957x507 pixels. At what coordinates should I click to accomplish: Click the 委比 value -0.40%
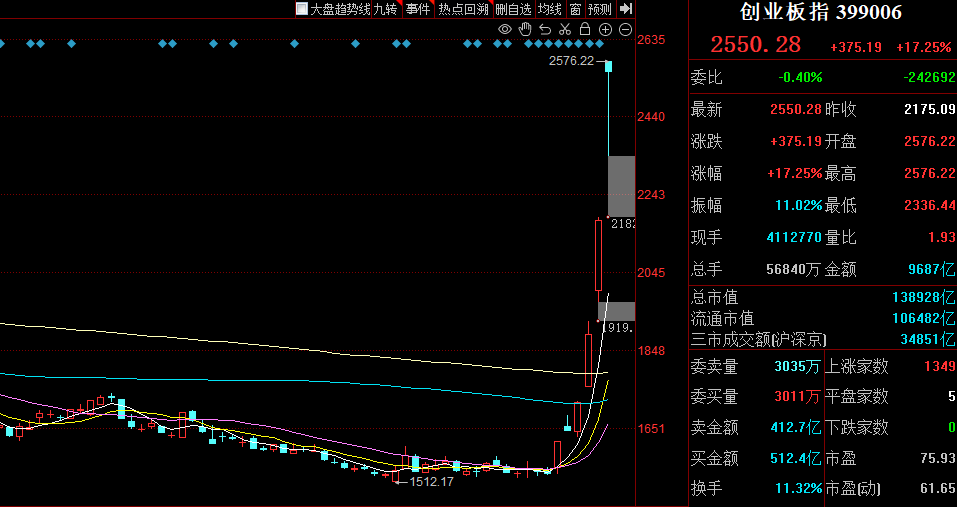click(800, 77)
